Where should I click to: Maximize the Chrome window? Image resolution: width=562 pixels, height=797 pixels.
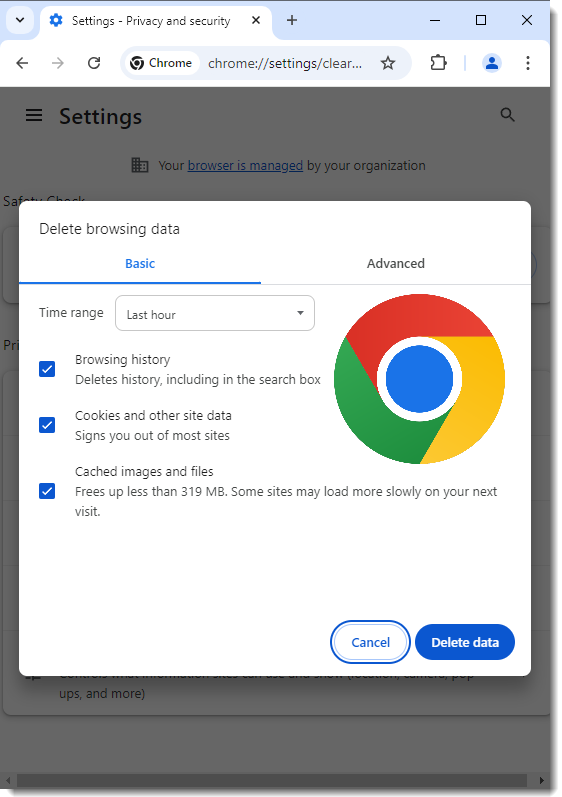[x=481, y=20]
